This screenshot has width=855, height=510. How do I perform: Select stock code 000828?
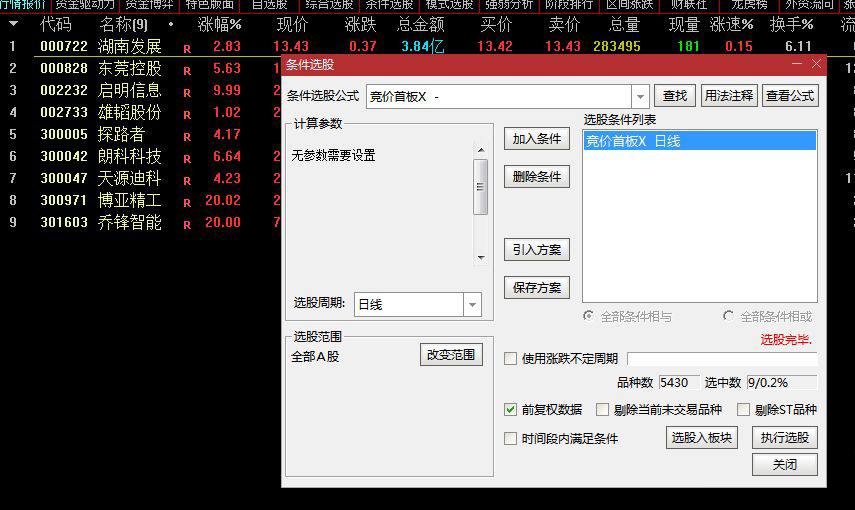click(64, 68)
